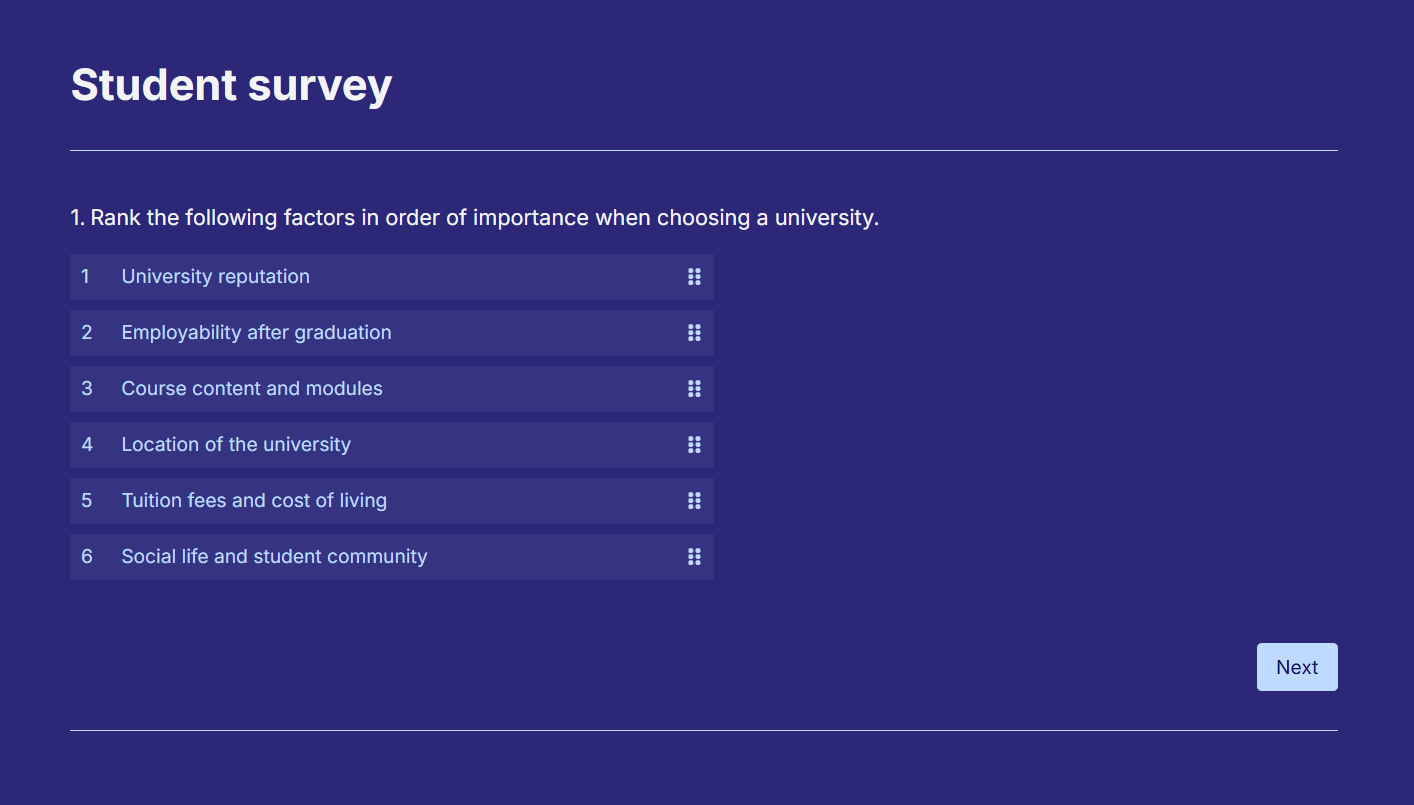Click rank number 6 in the list
Image resolution: width=1414 pixels, height=805 pixels.
pos(87,557)
